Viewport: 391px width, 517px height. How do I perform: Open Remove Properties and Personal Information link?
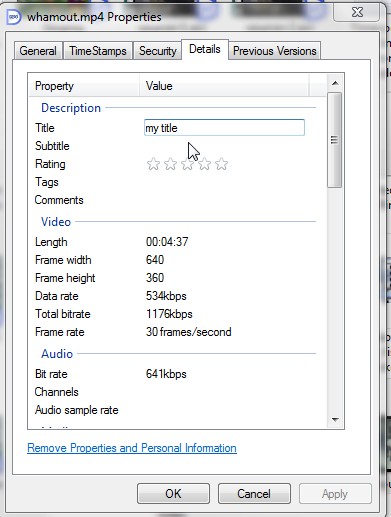132,448
